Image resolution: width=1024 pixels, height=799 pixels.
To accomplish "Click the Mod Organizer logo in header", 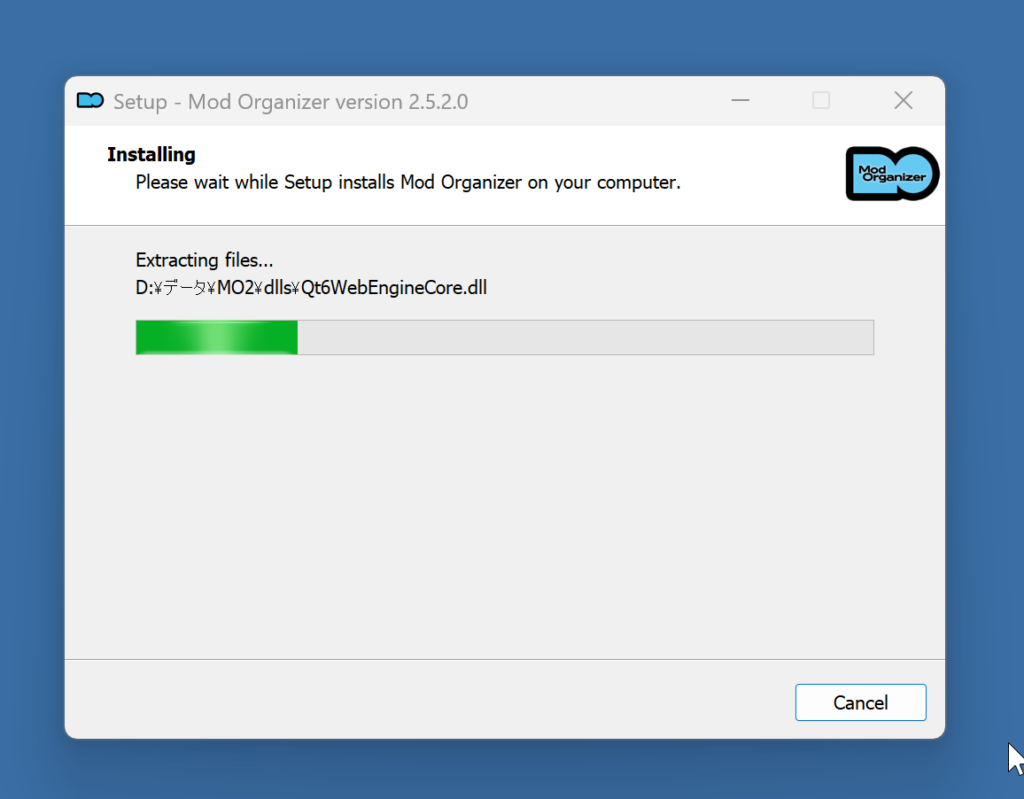I will (891, 174).
